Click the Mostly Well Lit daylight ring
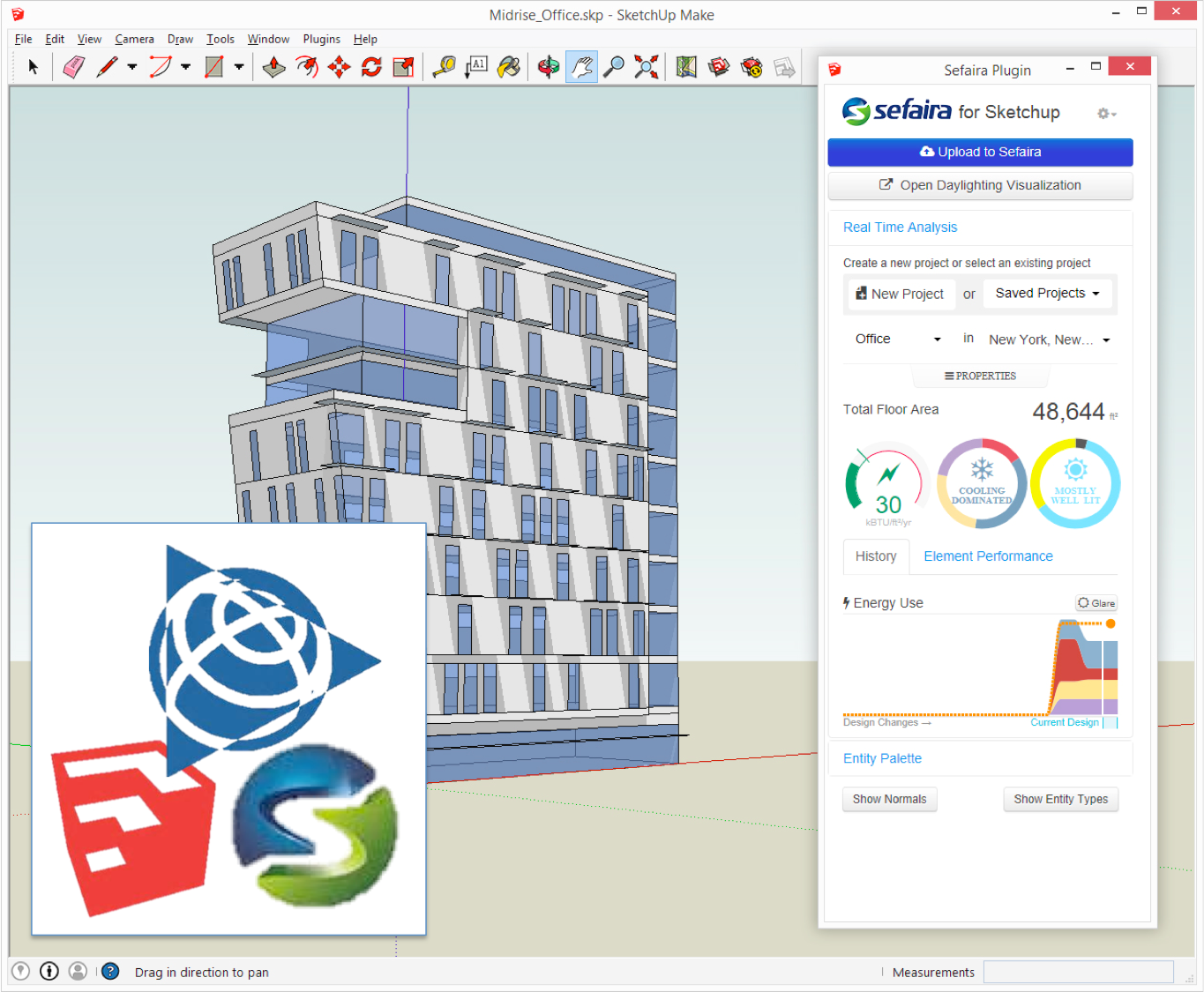 point(1075,484)
